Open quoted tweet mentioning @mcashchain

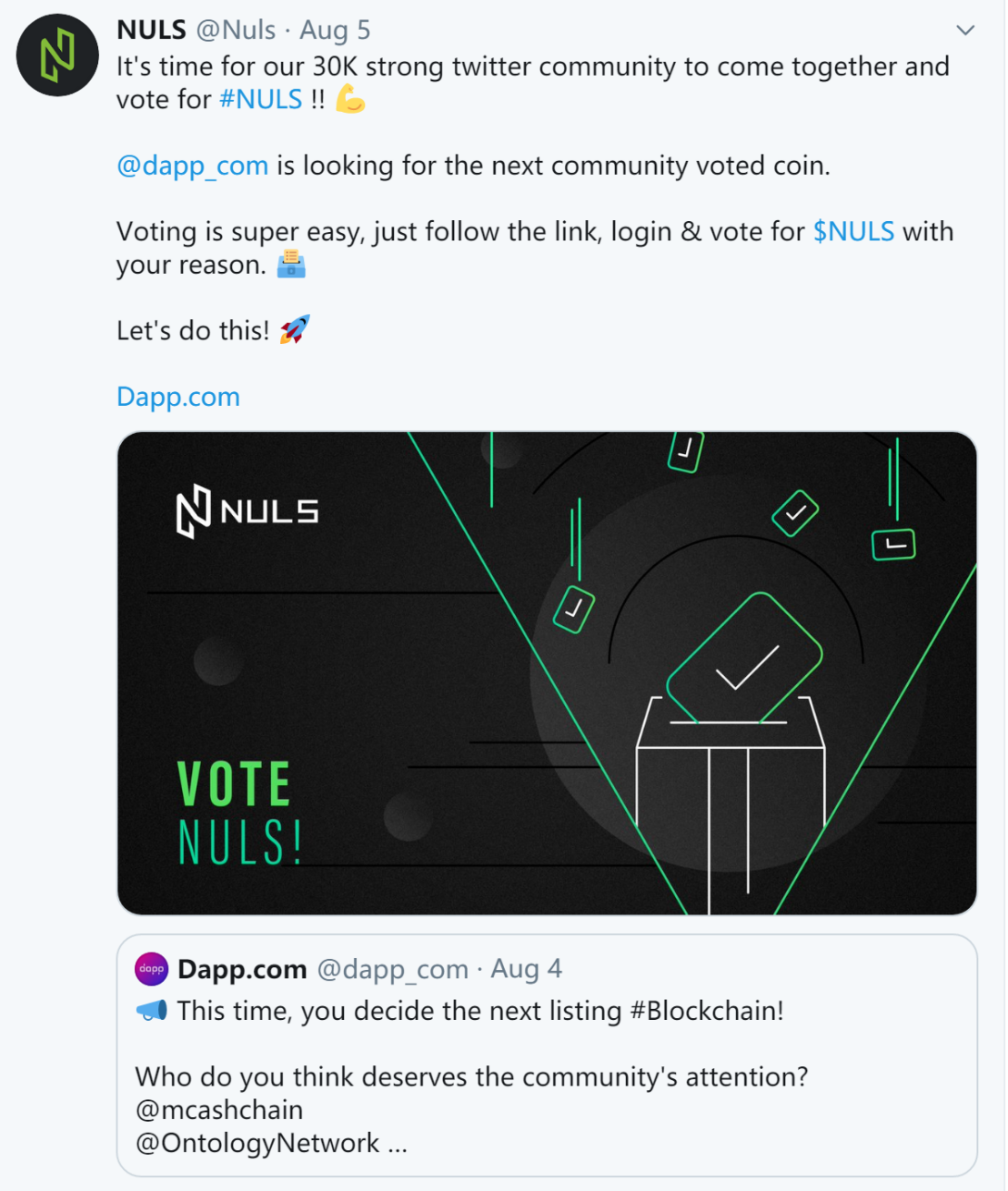[x=547, y=1055]
